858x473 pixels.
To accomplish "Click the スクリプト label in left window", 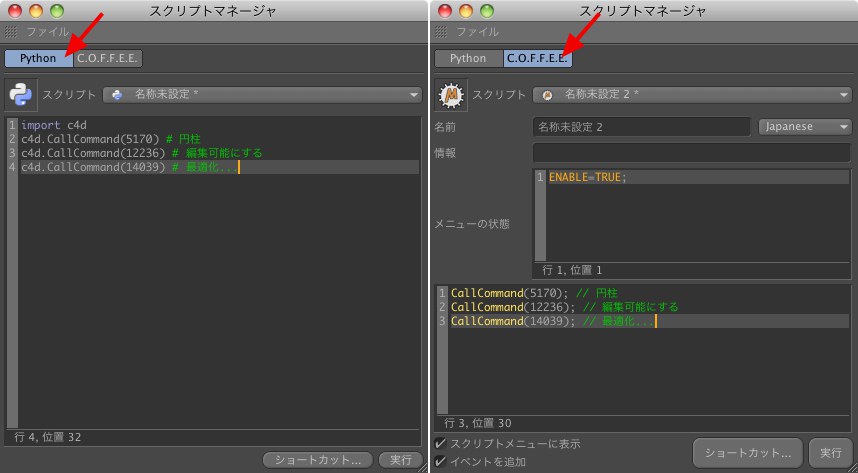I will [69, 95].
